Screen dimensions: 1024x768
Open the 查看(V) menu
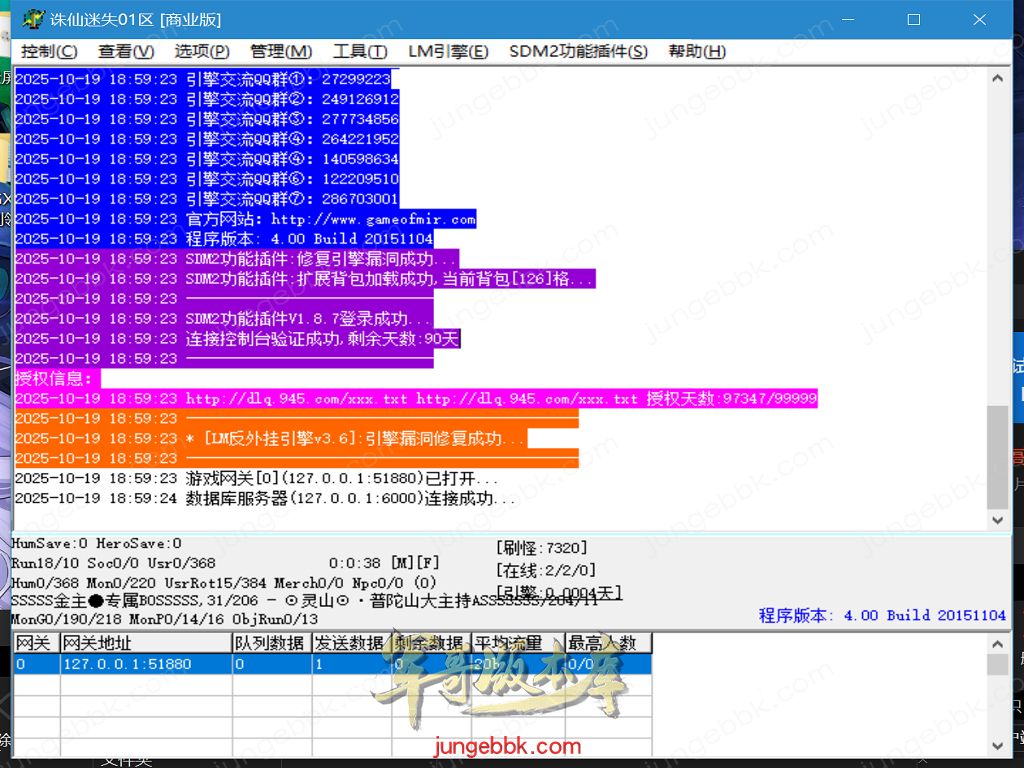(126, 52)
